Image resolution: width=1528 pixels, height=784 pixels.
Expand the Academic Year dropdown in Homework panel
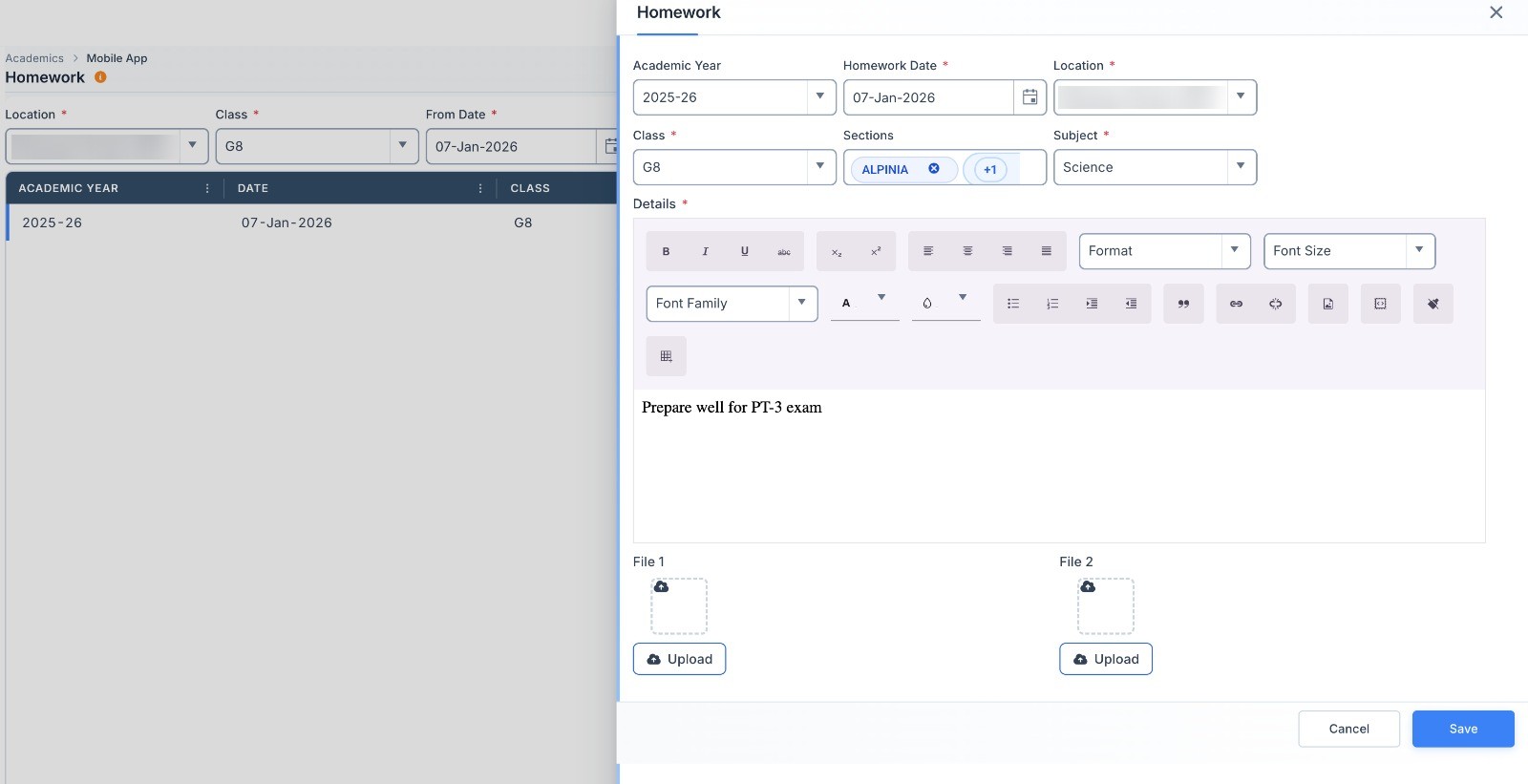[819, 97]
